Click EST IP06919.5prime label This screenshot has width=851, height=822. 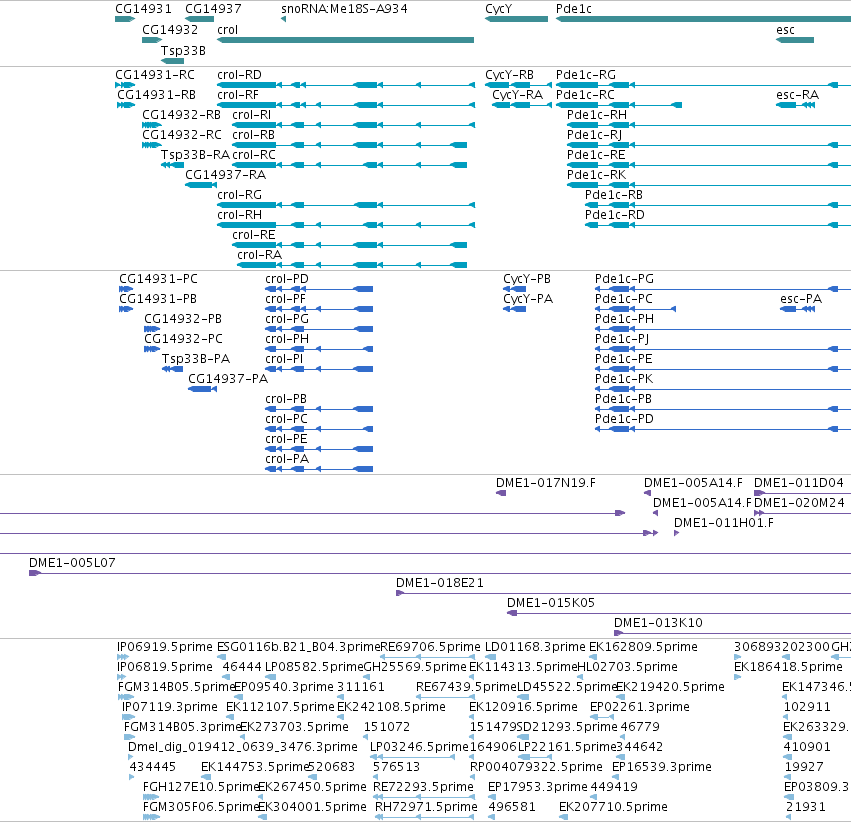pyautogui.click(x=164, y=646)
